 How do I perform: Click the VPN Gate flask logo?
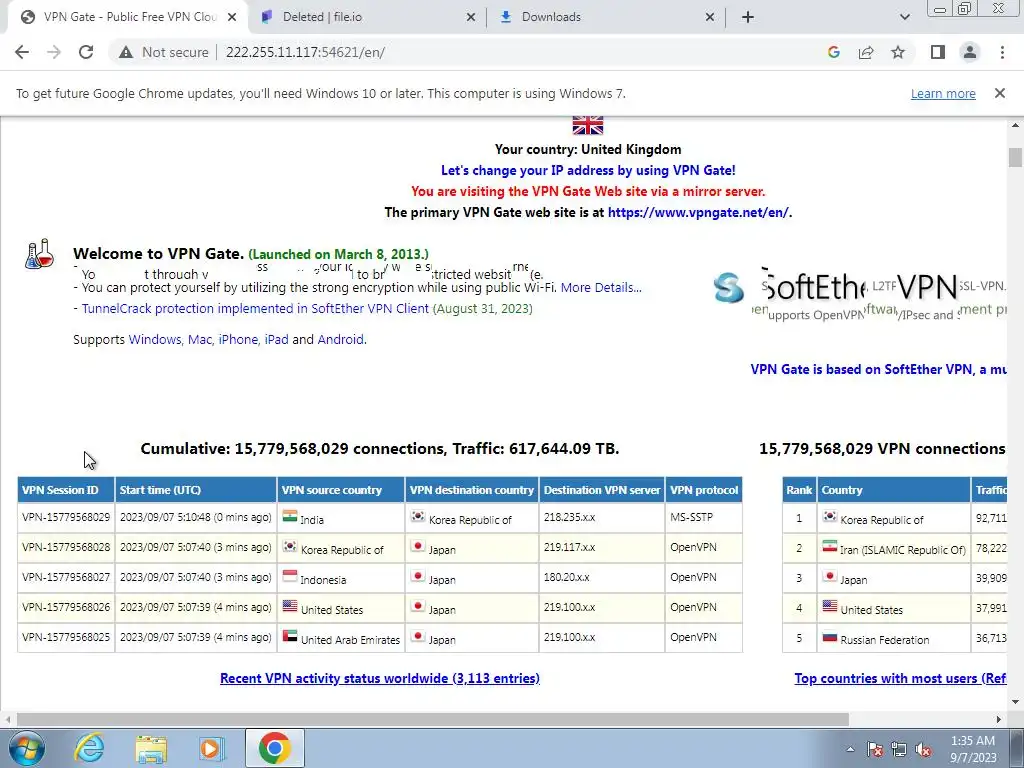(39, 253)
